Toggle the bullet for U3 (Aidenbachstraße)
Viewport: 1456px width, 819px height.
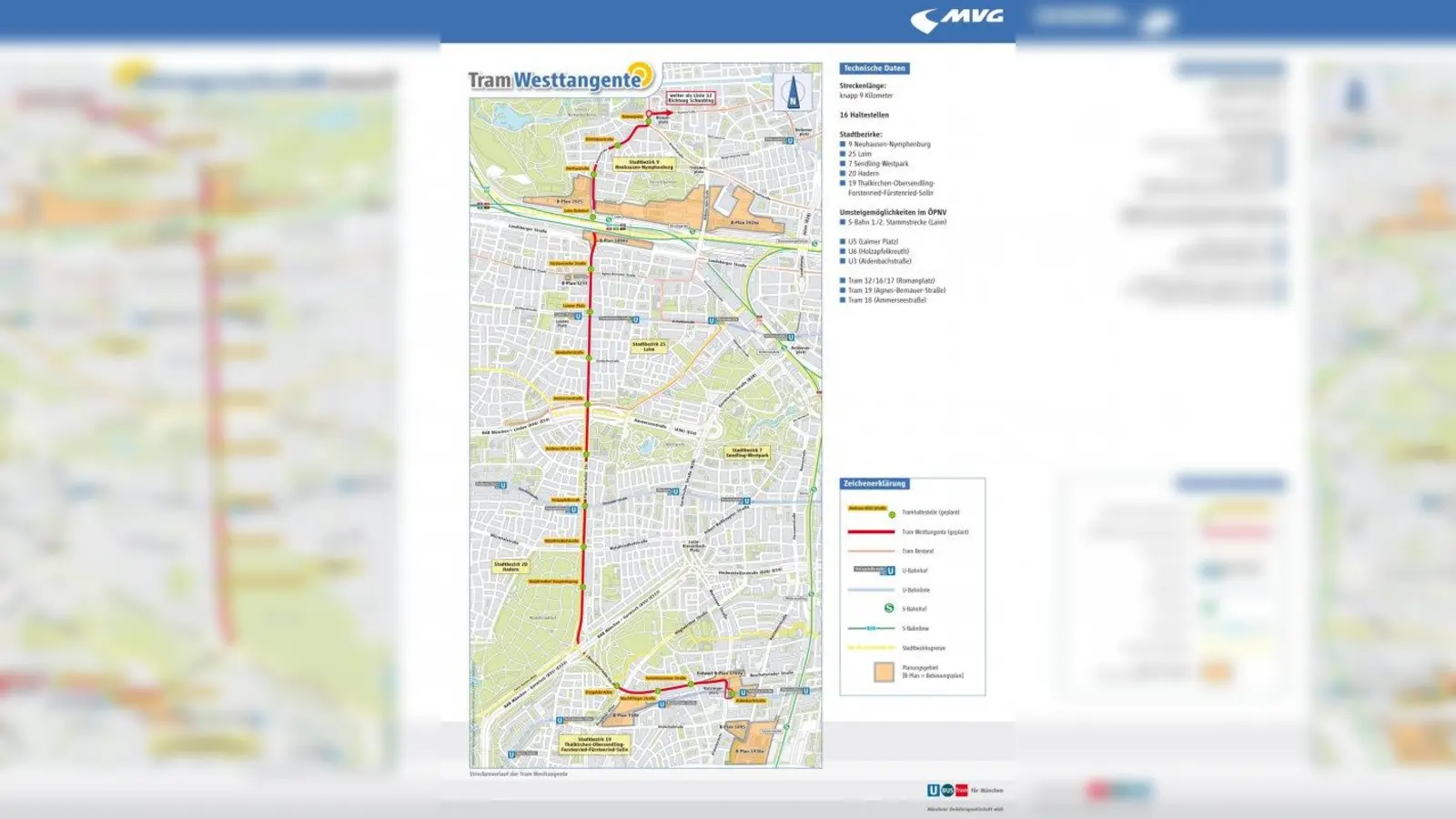[843, 261]
